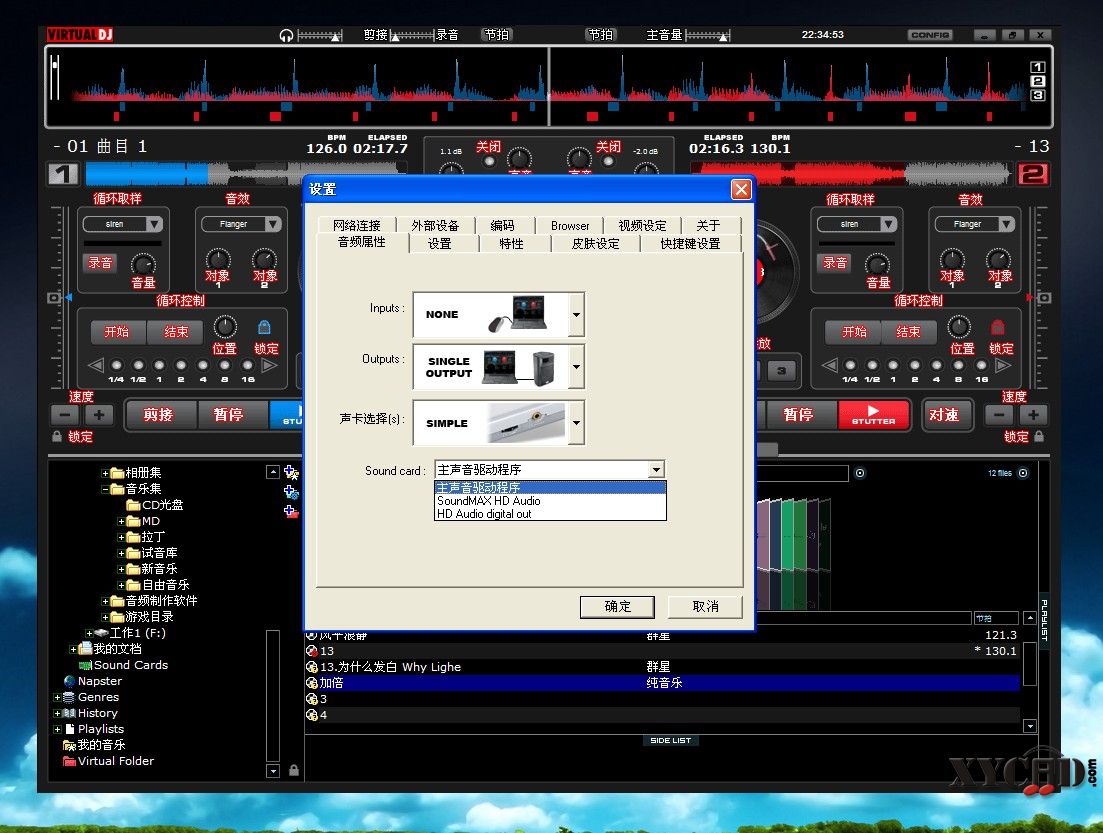1103x833 pixels.
Task: Click the deck 1 badge icon
Action: click(x=63, y=173)
